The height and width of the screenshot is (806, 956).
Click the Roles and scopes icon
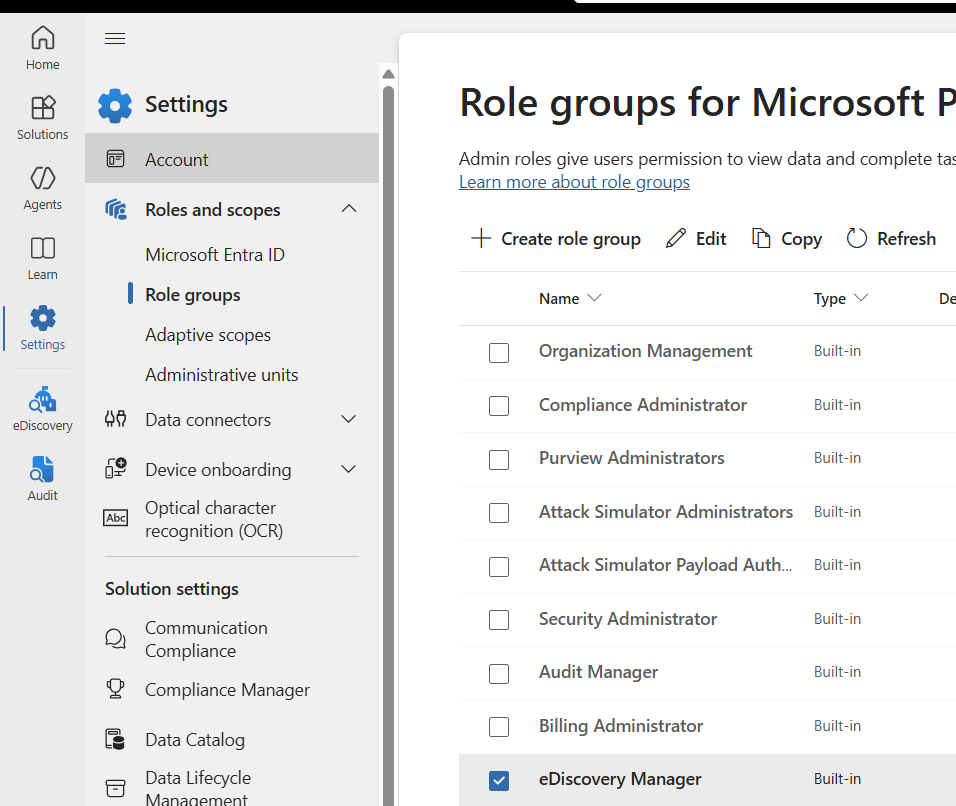pos(115,209)
